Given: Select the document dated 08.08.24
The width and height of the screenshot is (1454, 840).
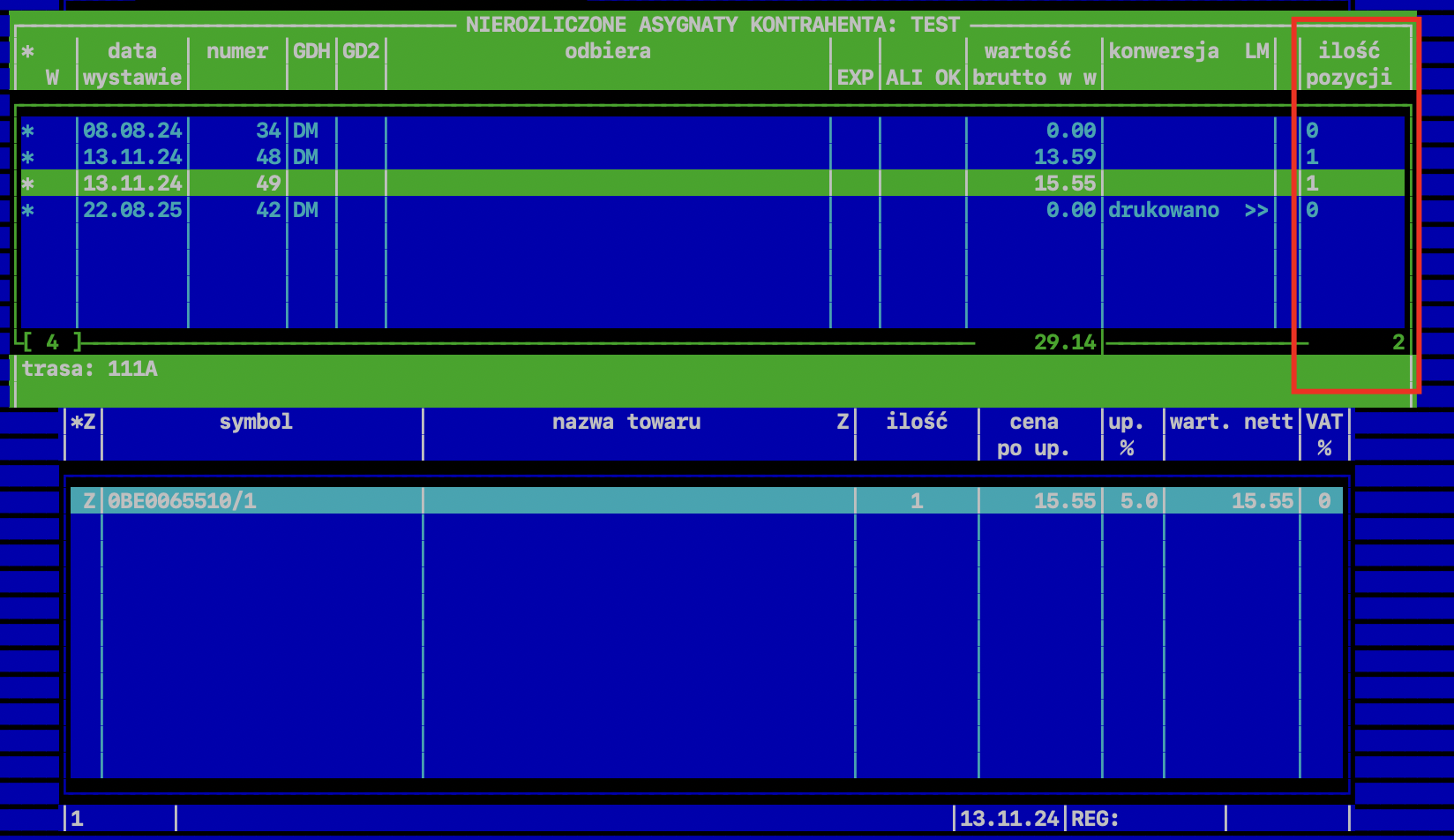Looking at the screenshot, I should coord(132,131).
